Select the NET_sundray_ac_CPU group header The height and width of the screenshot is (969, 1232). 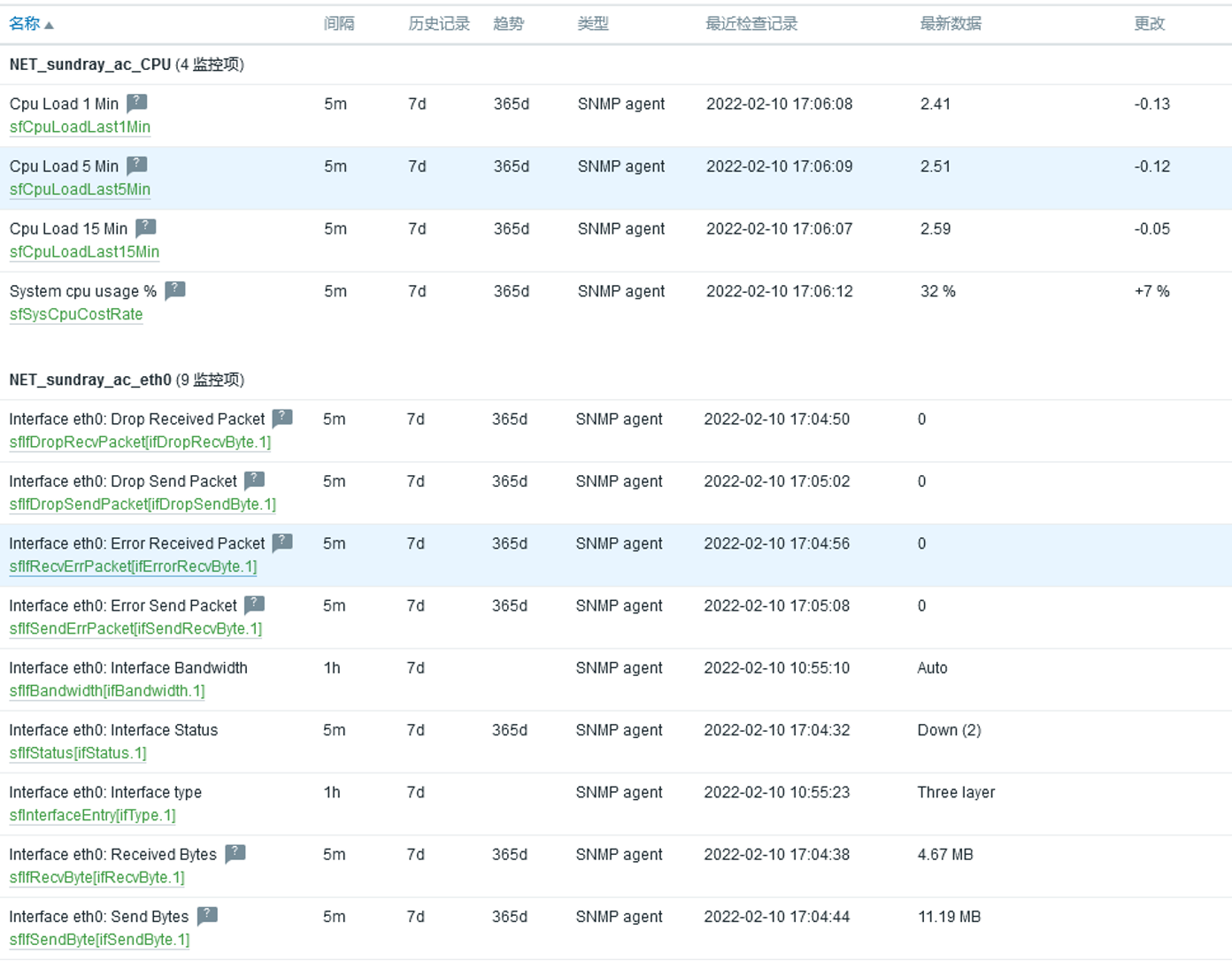pos(90,65)
